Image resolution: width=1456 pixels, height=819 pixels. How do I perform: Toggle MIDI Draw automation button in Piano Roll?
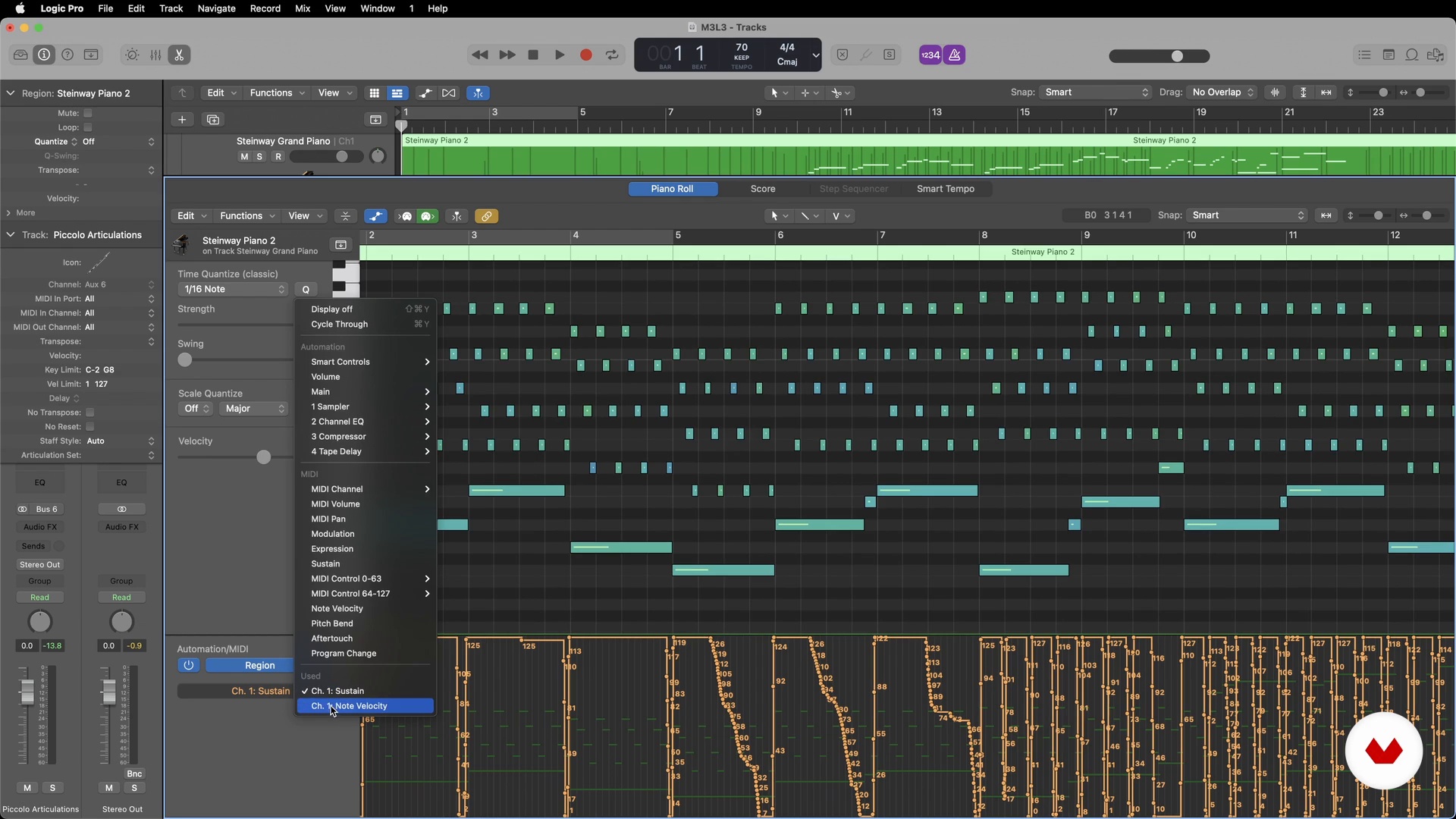(x=375, y=216)
